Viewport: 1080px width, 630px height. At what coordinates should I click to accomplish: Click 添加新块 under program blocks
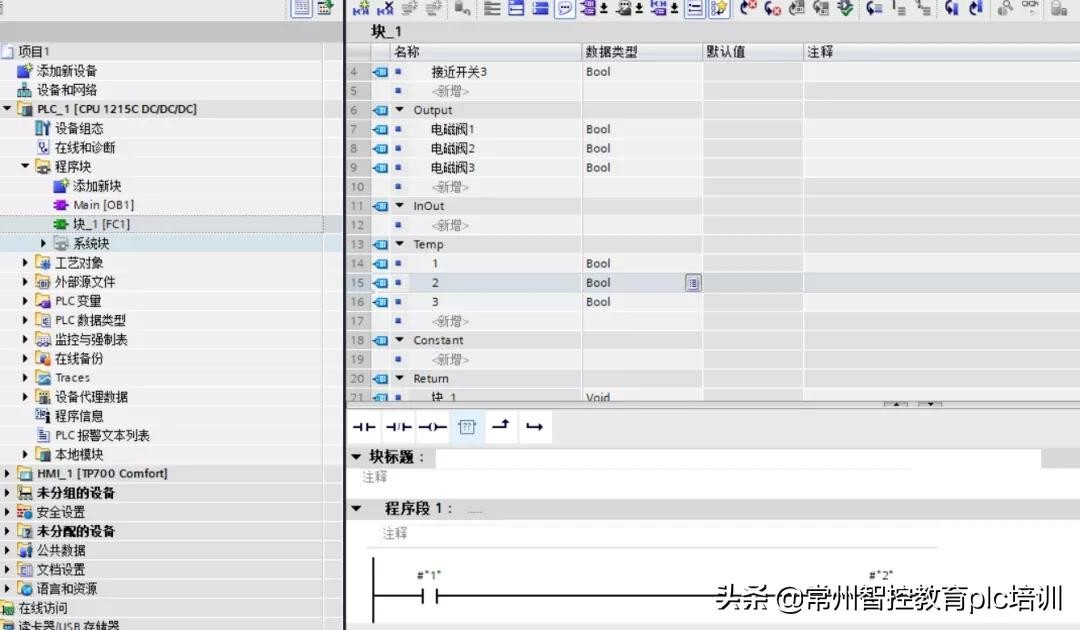coord(96,186)
